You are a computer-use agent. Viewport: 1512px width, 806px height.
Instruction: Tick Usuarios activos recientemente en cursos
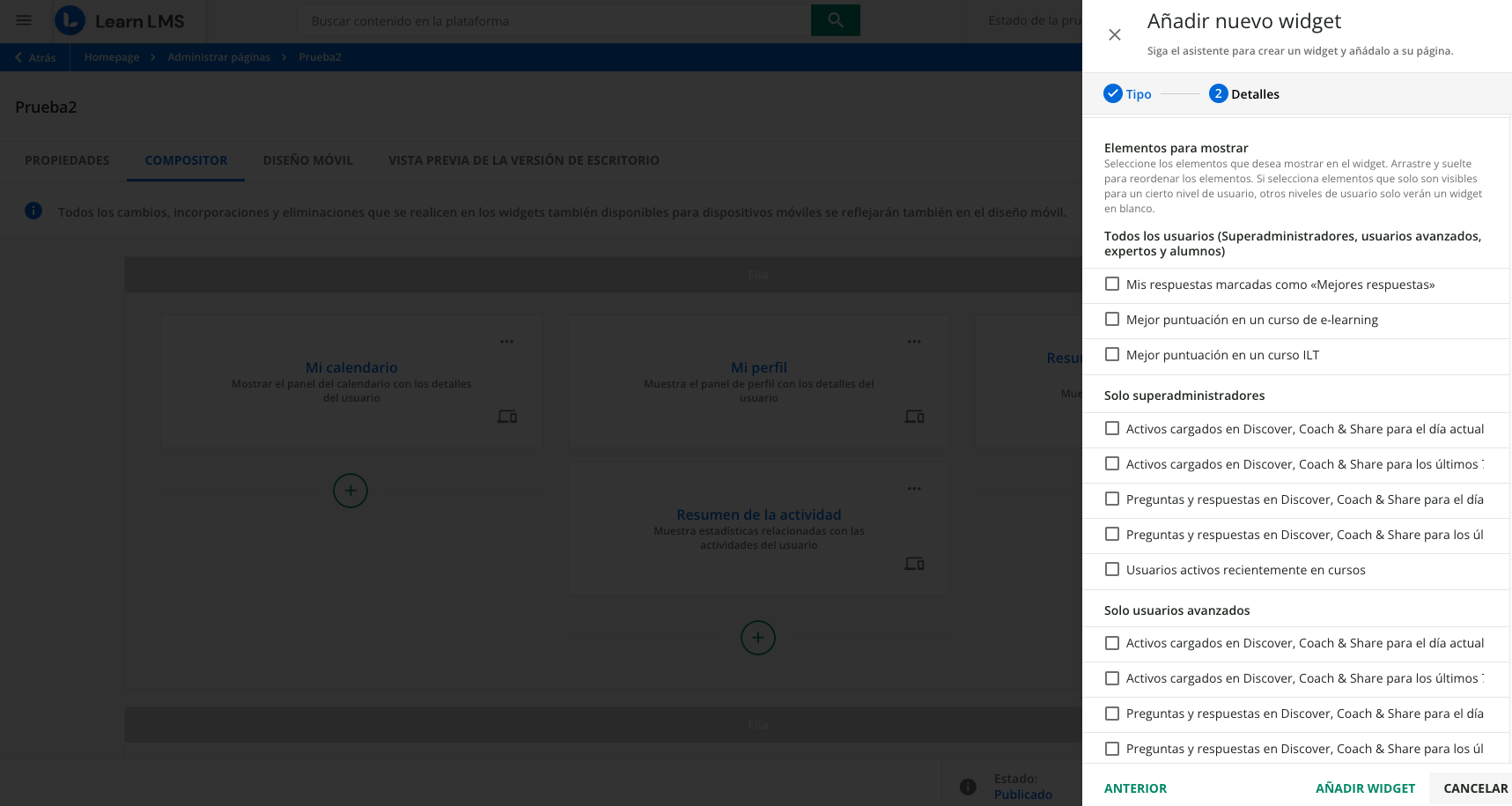tap(1112, 570)
